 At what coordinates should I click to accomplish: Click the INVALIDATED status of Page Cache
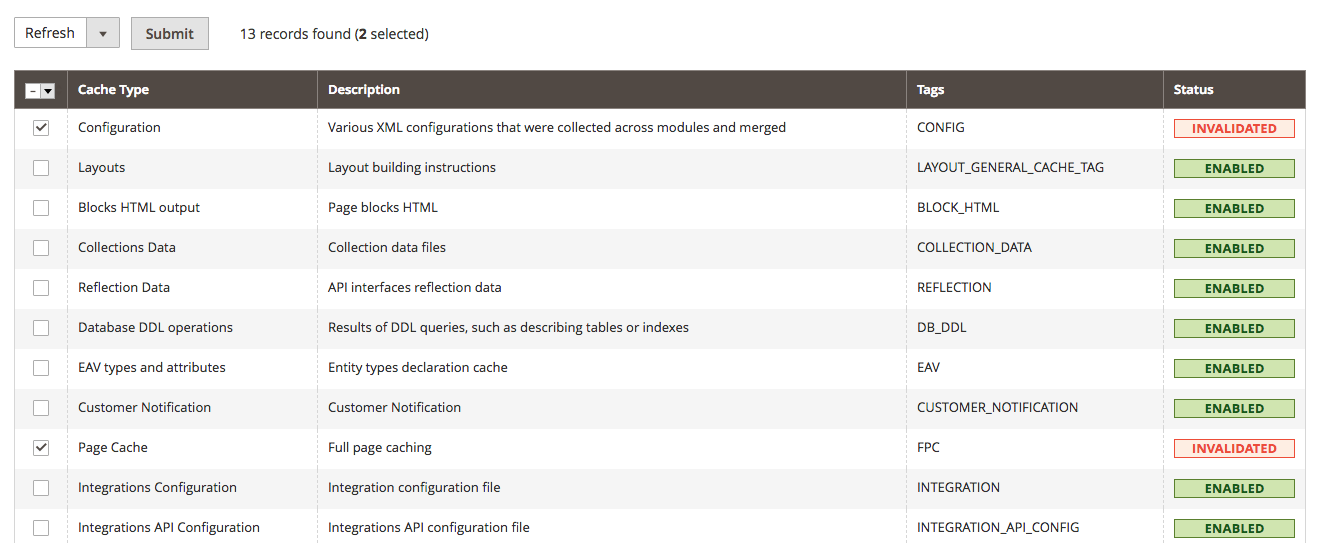(1234, 449)
